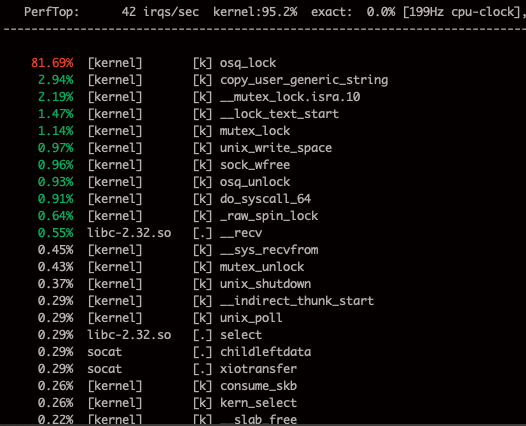Click the [k] marker beside mutex_lock

pyautogui.click(x=203, y=131)
